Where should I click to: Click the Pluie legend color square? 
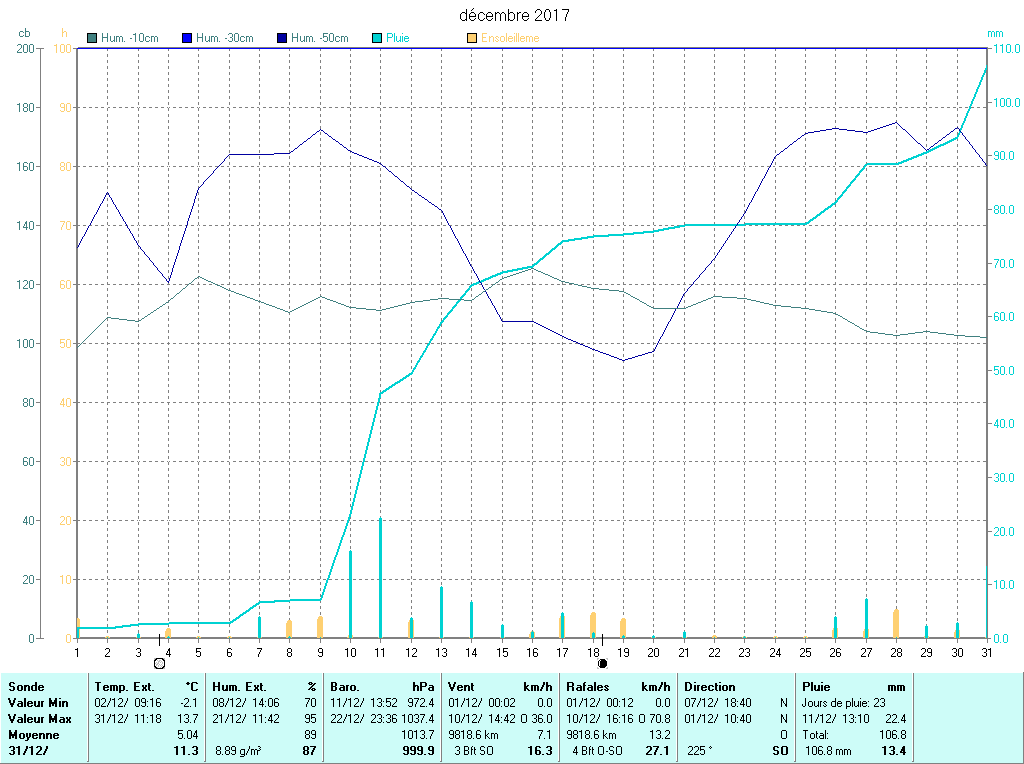point(377,38)
